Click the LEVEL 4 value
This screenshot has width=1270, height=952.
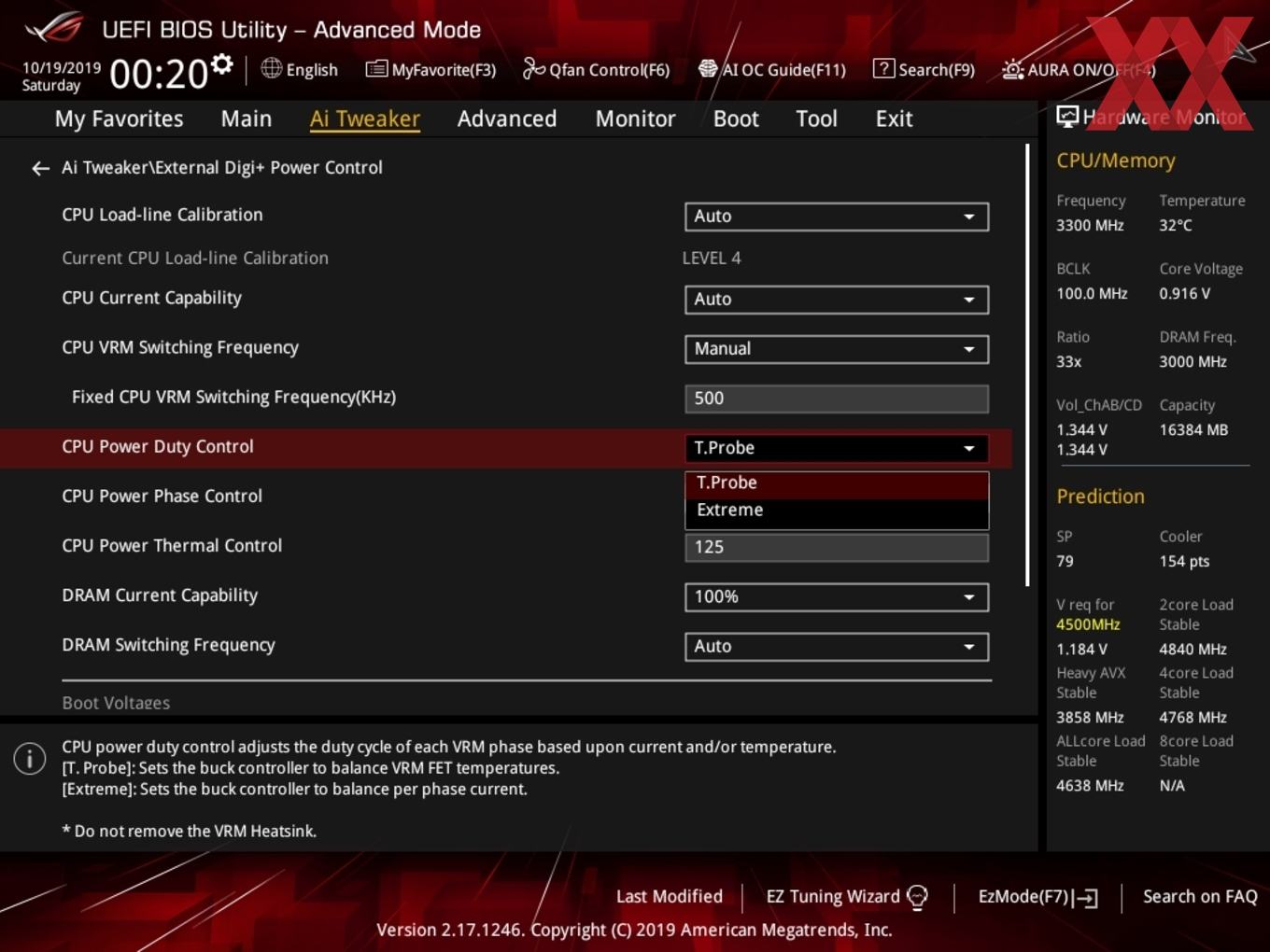(x=712, y=259)
